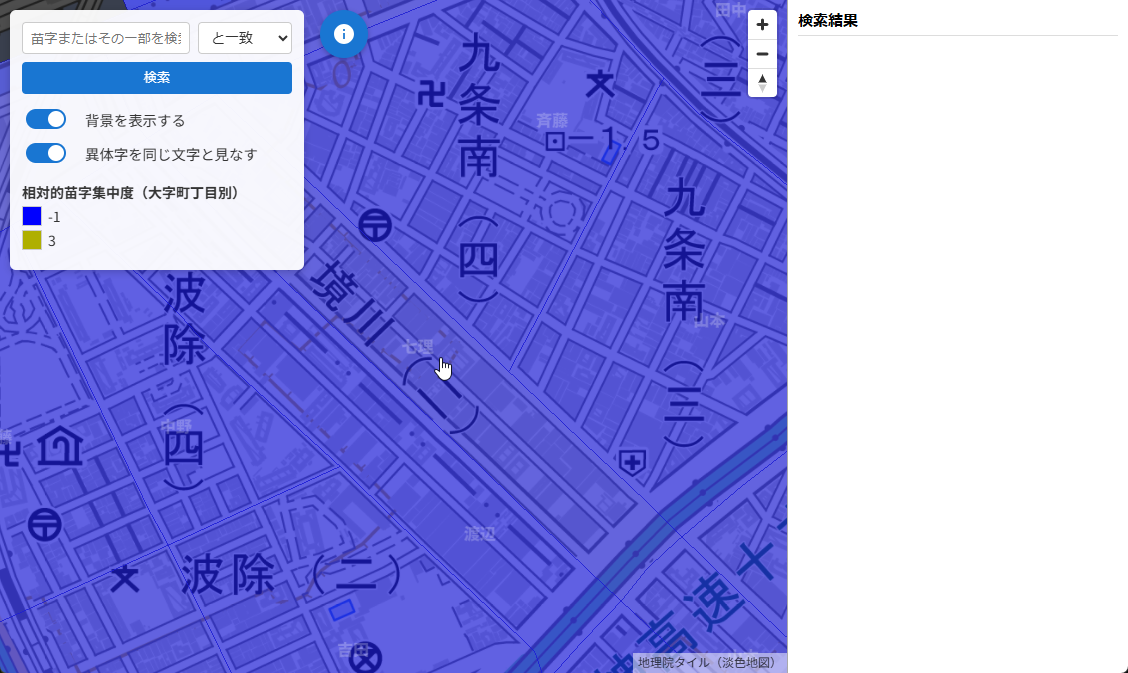Click the blue -1 legend swatch

point(31,216)
